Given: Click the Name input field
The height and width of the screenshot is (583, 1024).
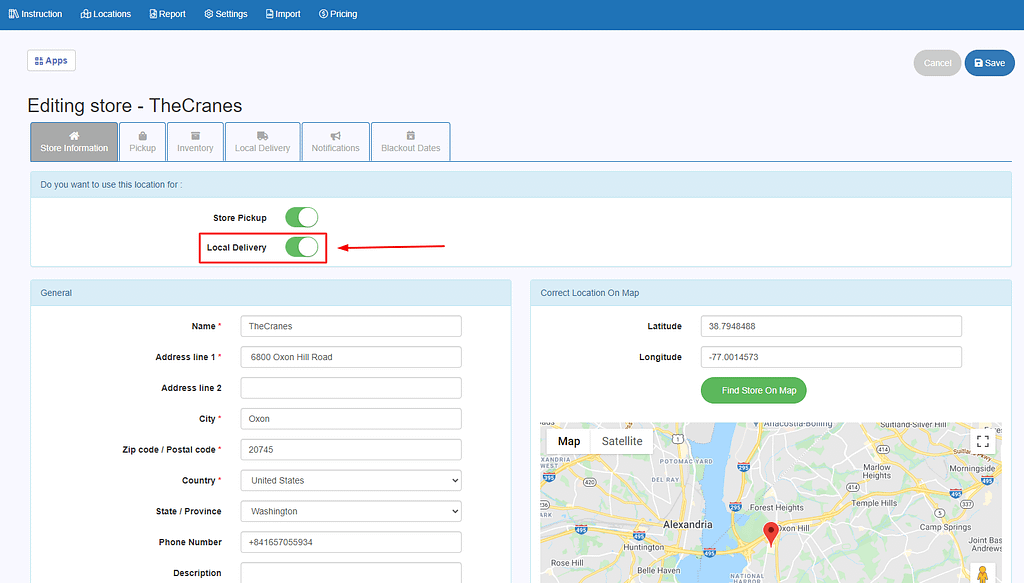Looking at the screenshot, I should coord(351,326).
